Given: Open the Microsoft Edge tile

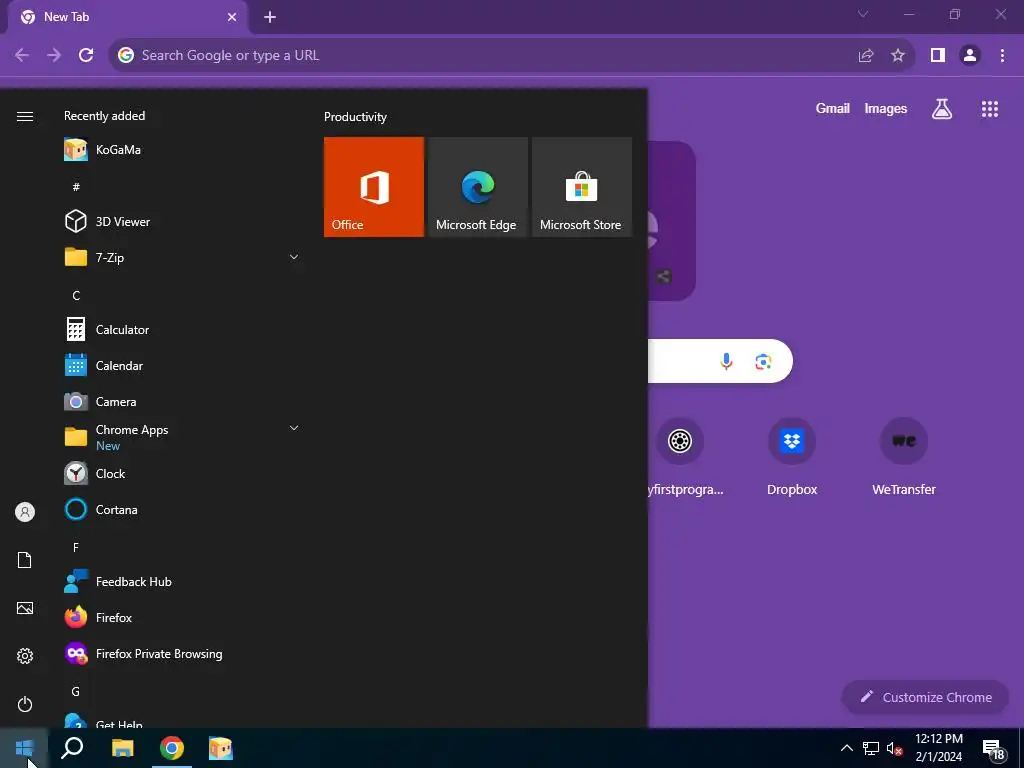Looking at the screenshot, I should [477, 187].
